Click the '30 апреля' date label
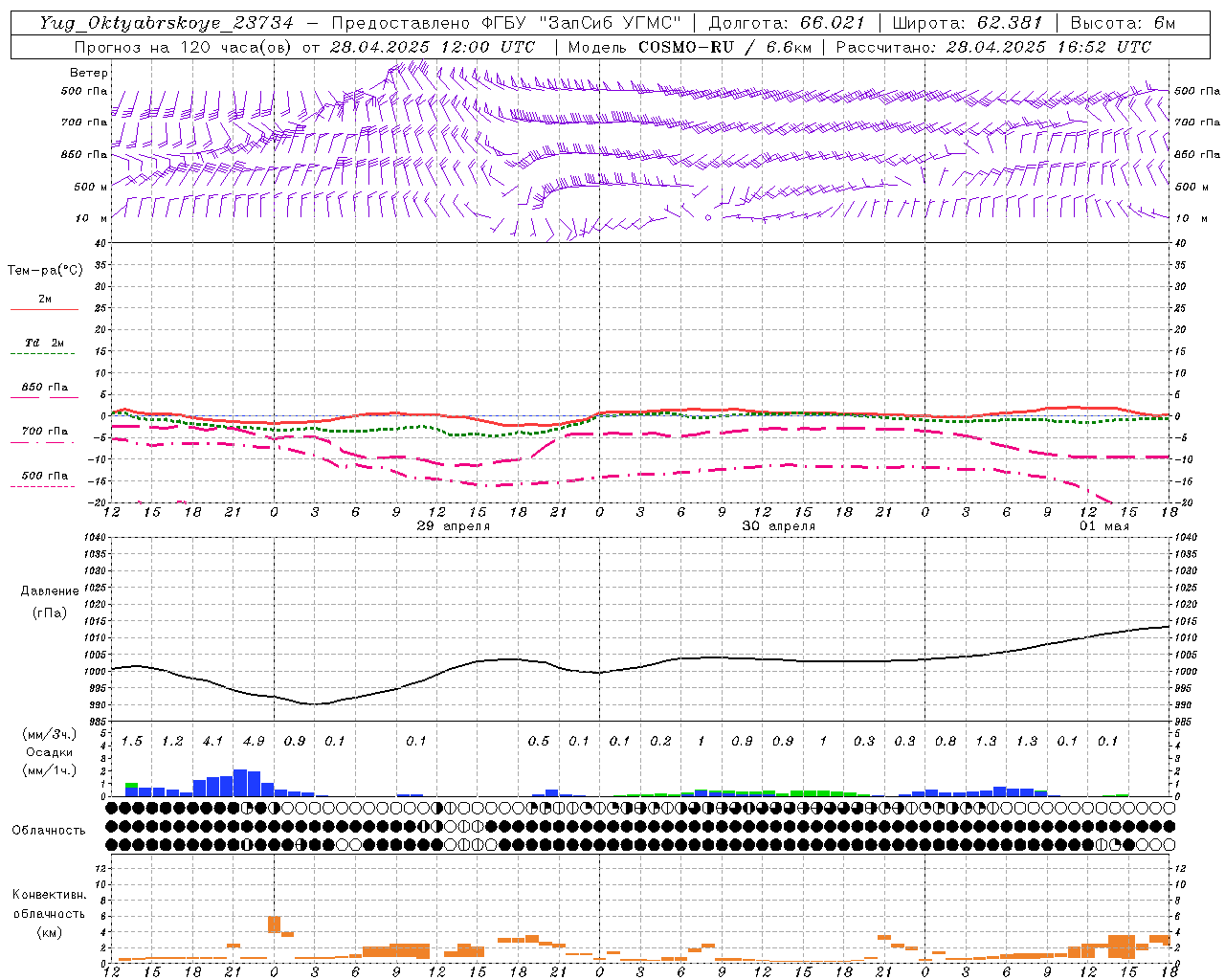The height and width of the screenshot is (980, 1225). pyautogui.click(x=779, y=526)
